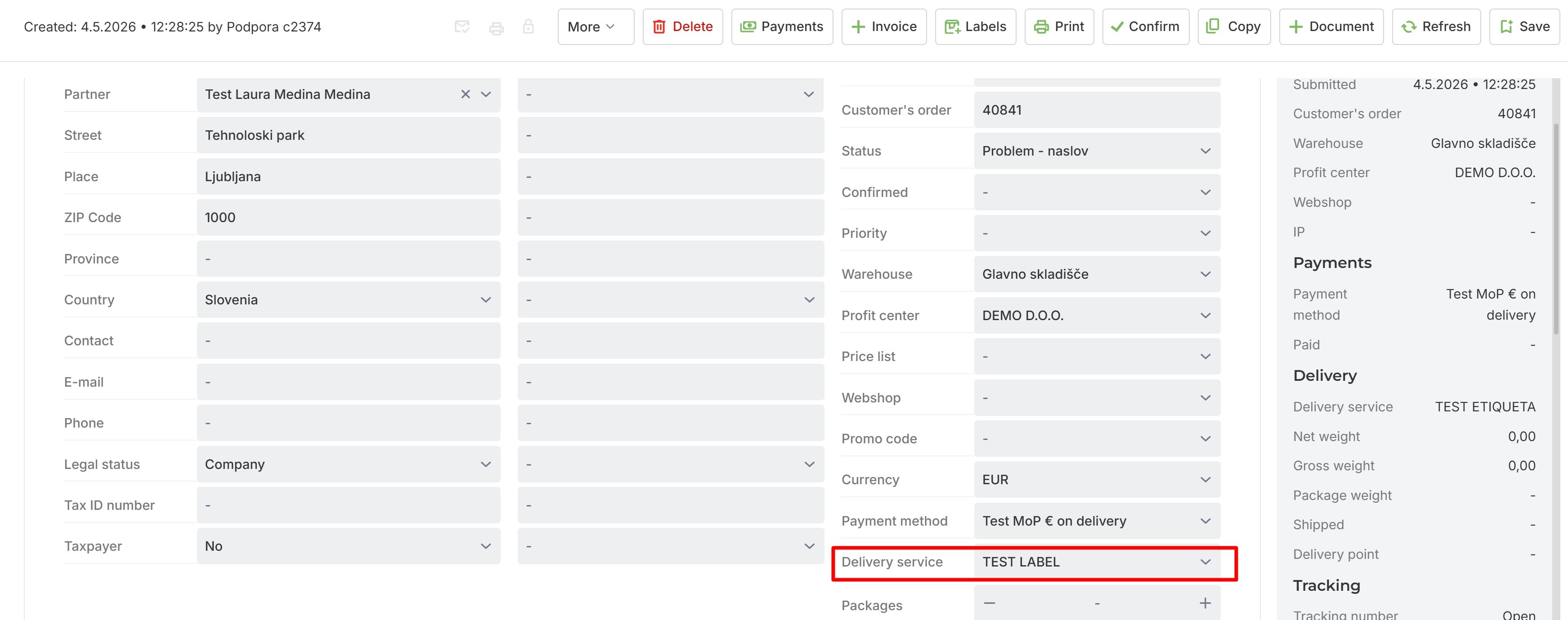Viewport: 1568px width, 620px height.
Task: Open second-column dropdown in Country row
Action: [x=671, y=299]
